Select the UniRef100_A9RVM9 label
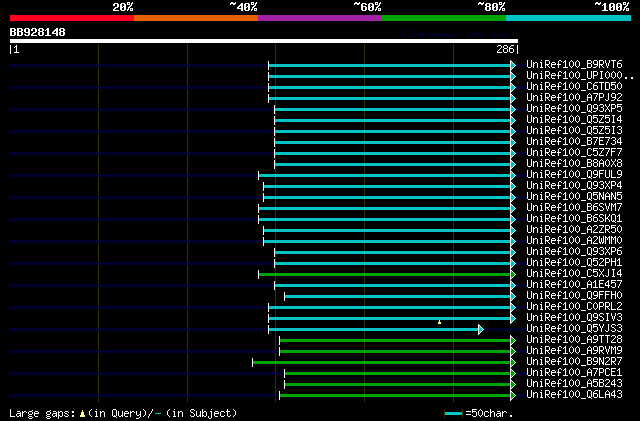Viewport: 640px width, 421px height. [574, 351]
